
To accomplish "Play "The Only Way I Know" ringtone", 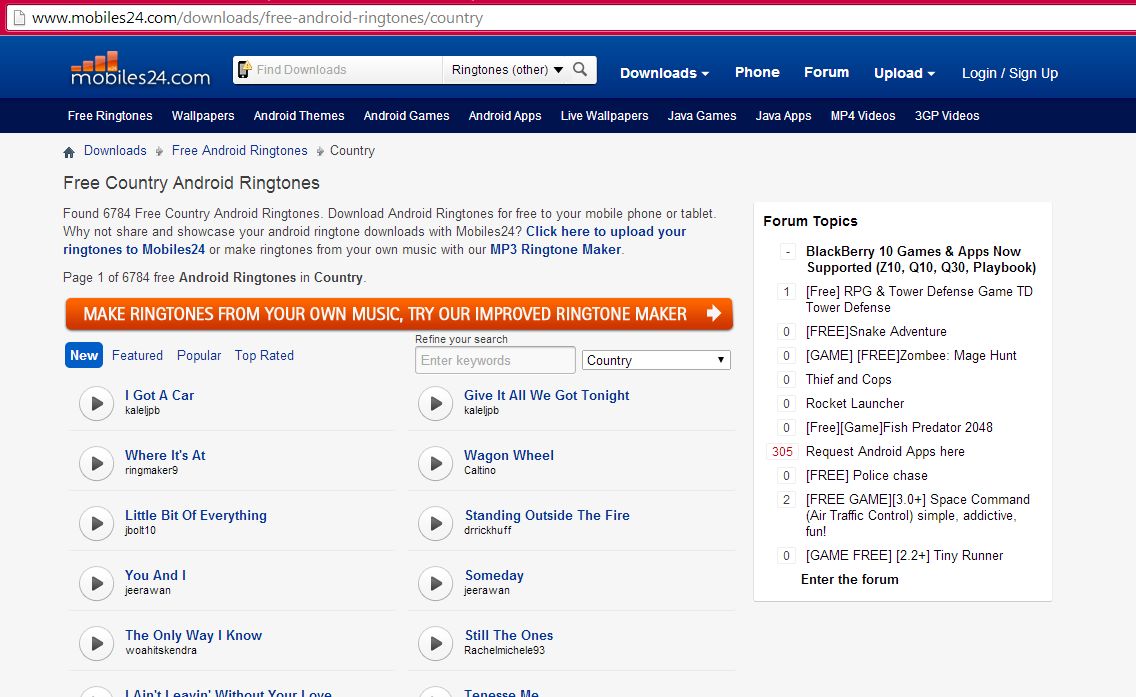I will click(96, 643).
